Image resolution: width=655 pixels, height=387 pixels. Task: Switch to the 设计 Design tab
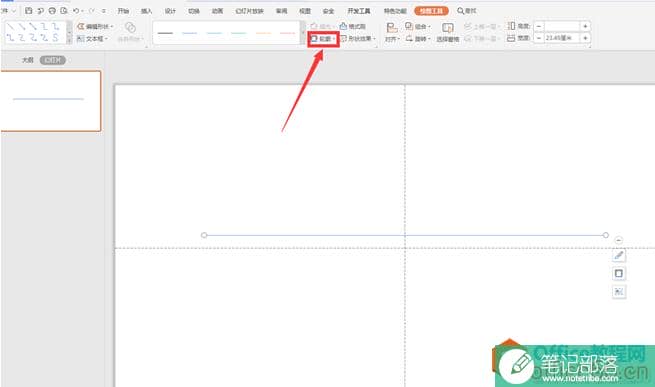coord(170,11)
